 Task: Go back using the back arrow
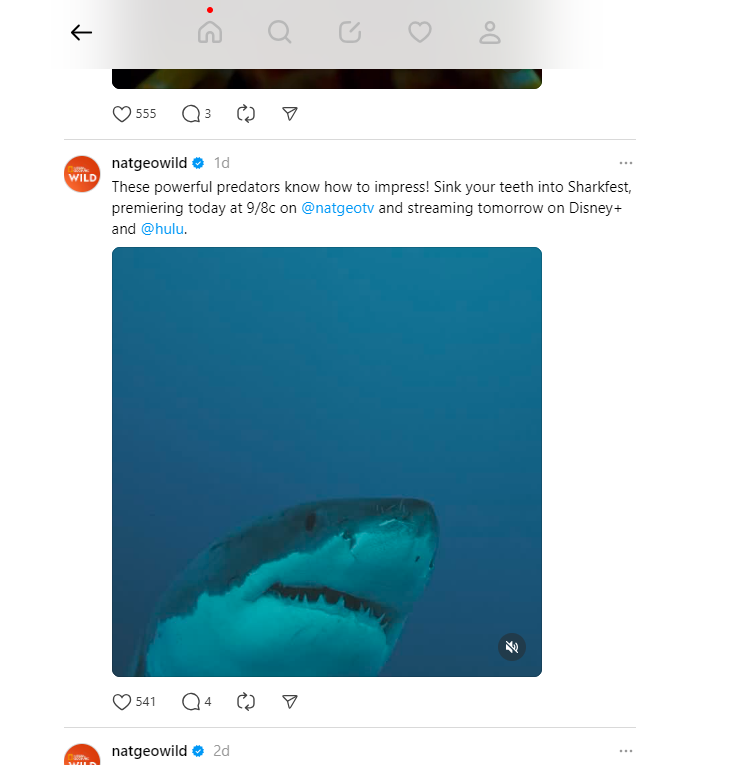[82, 33]
